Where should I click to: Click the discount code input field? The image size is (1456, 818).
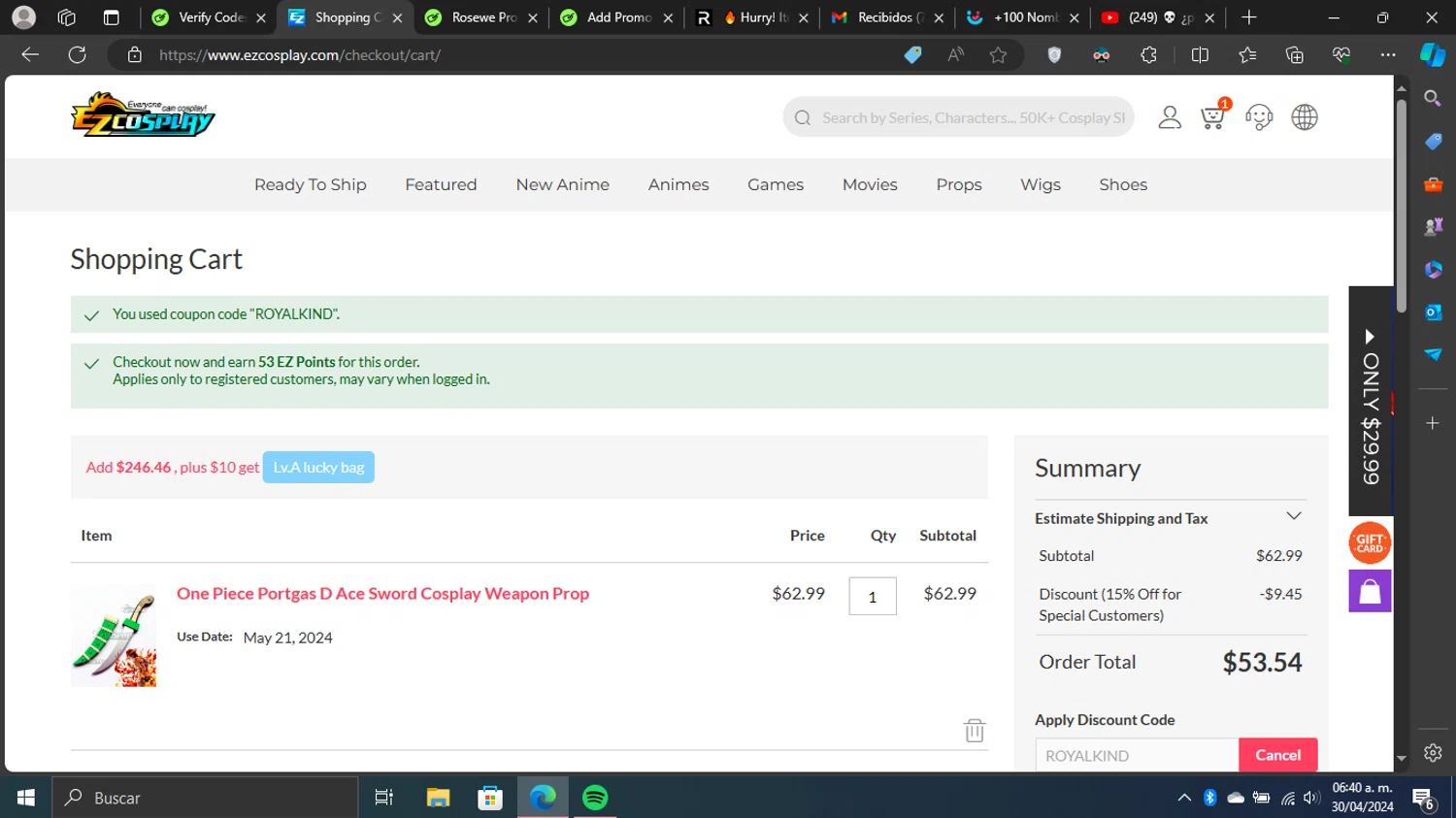coord(1137,755)
